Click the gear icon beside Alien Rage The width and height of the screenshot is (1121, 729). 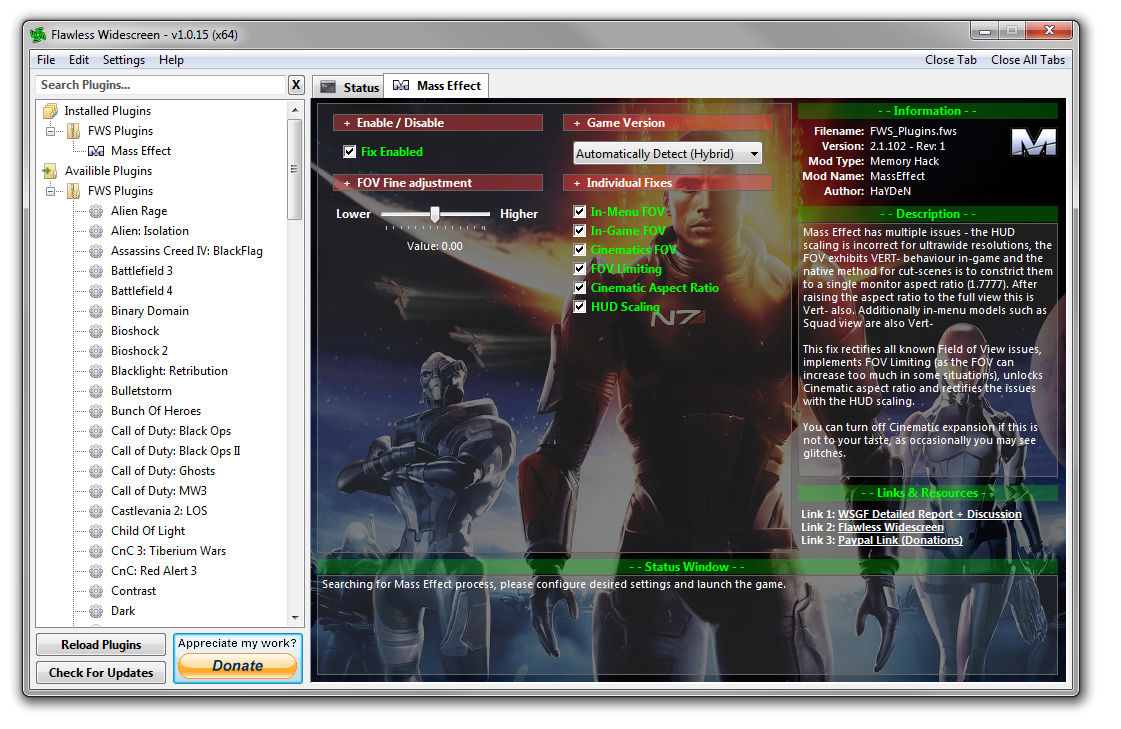click(x=96, y=211)
